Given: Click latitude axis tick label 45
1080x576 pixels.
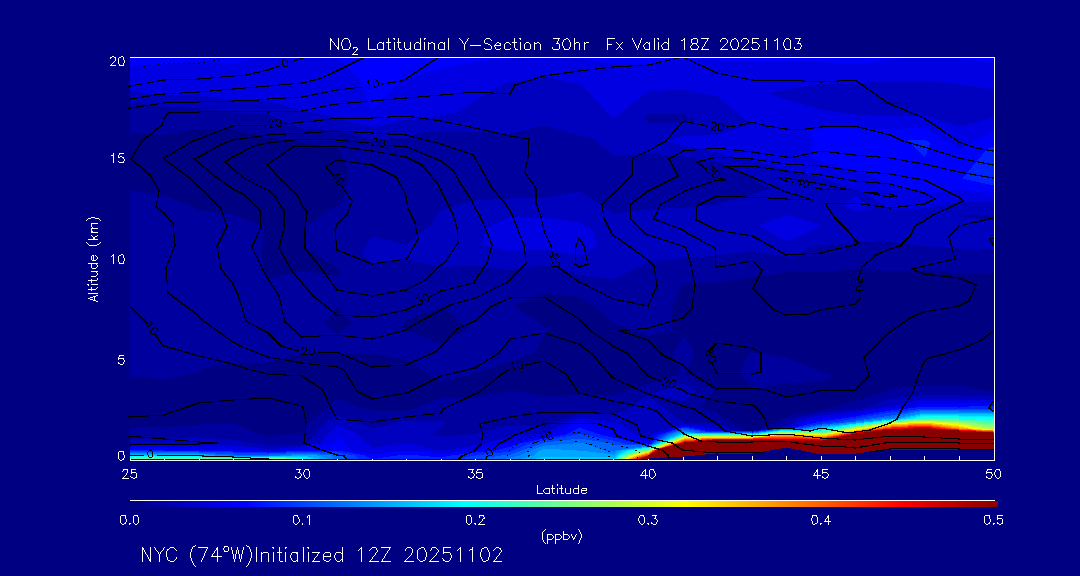Looking at the screenshot, I should (x=821, y=473).
